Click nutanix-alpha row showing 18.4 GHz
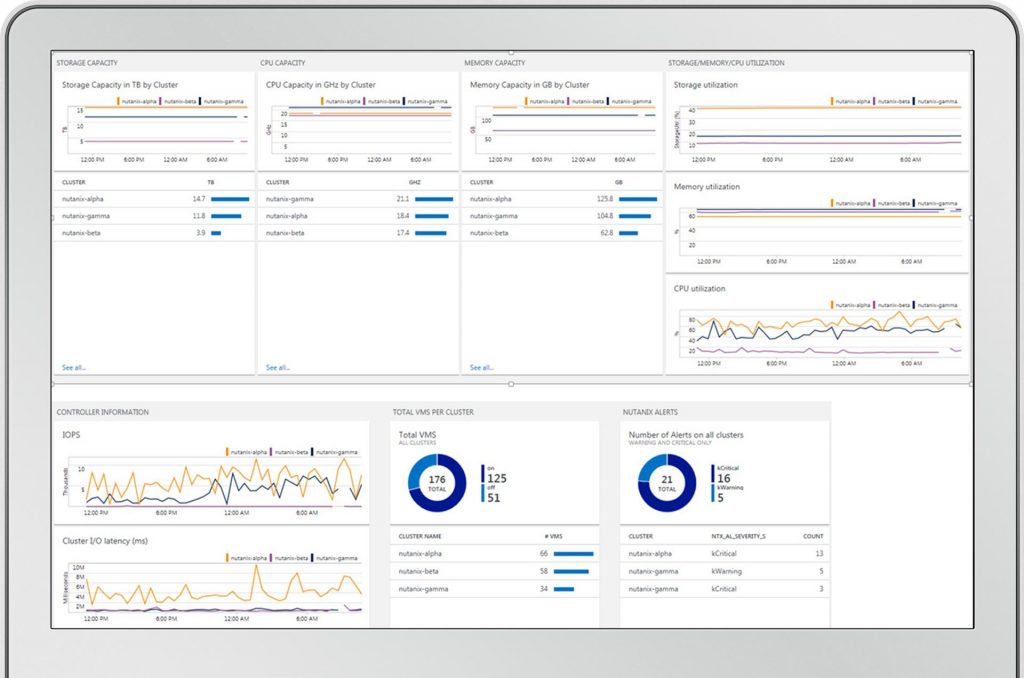Image resolution: width=1024 pixels, height=678 pixels. (358, 216)
